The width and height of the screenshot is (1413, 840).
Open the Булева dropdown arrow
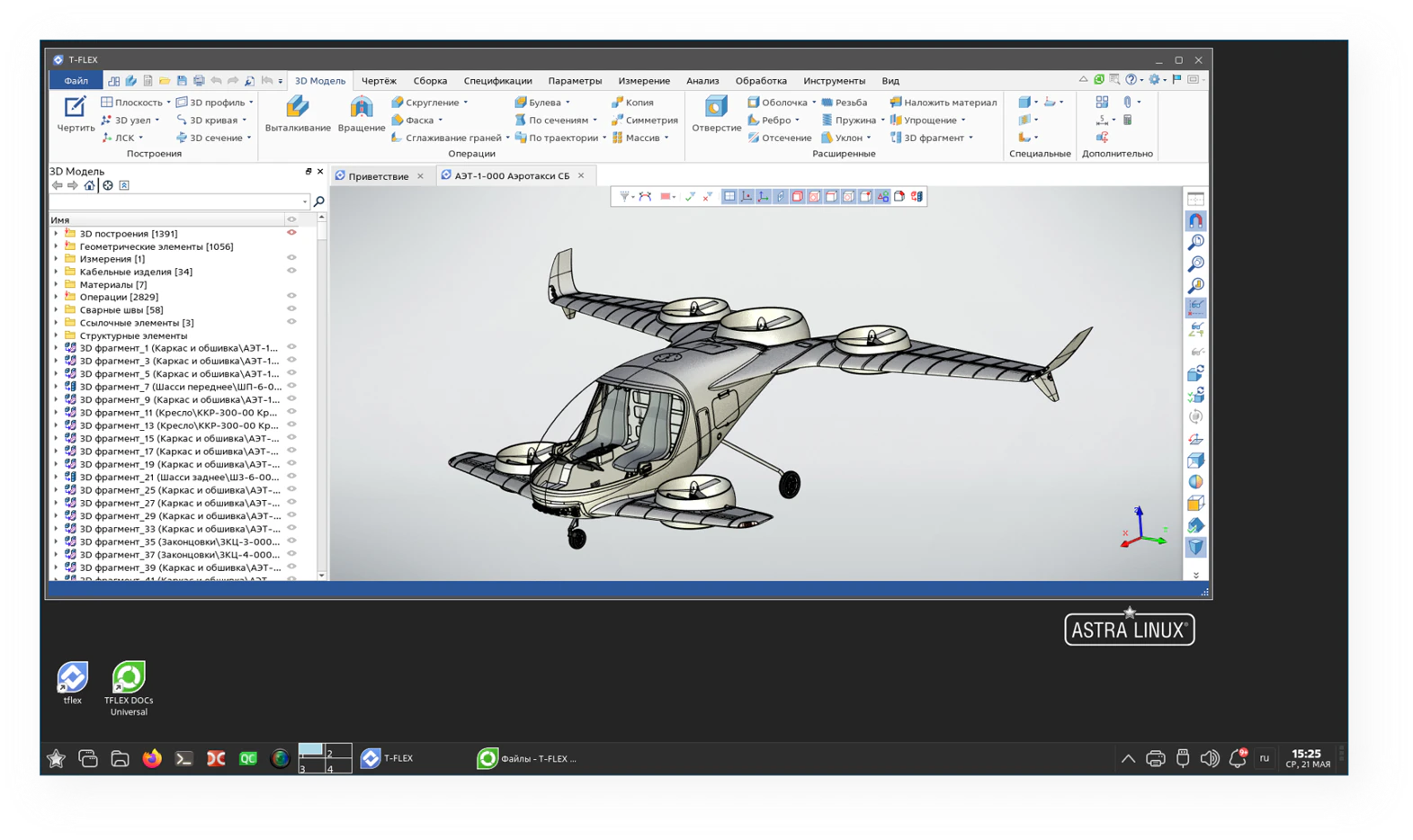[x=568, y=103]
